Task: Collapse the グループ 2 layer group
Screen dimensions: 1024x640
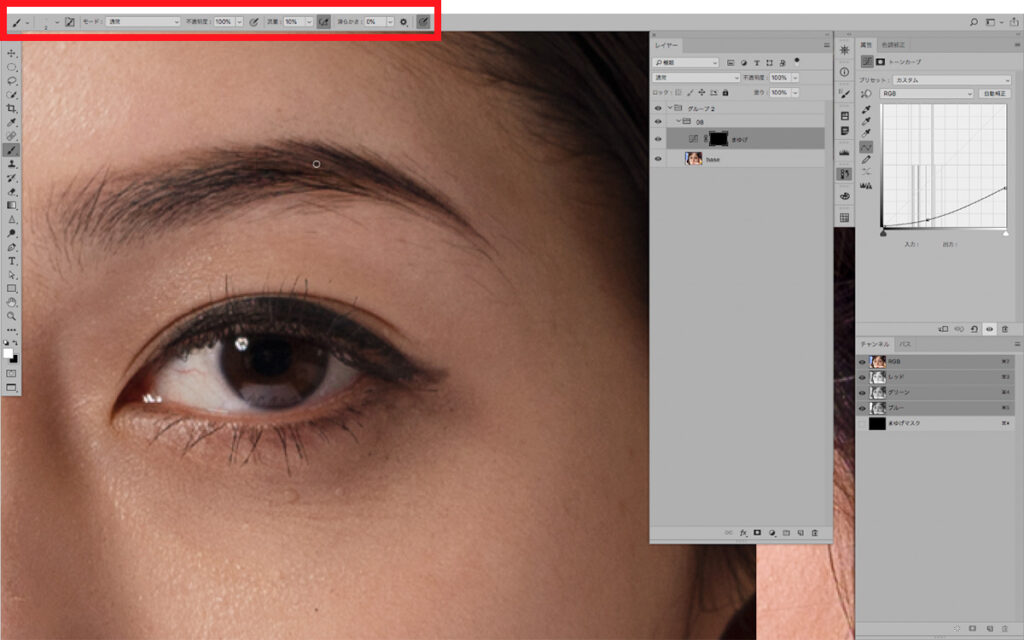Action: coord(669,107)
